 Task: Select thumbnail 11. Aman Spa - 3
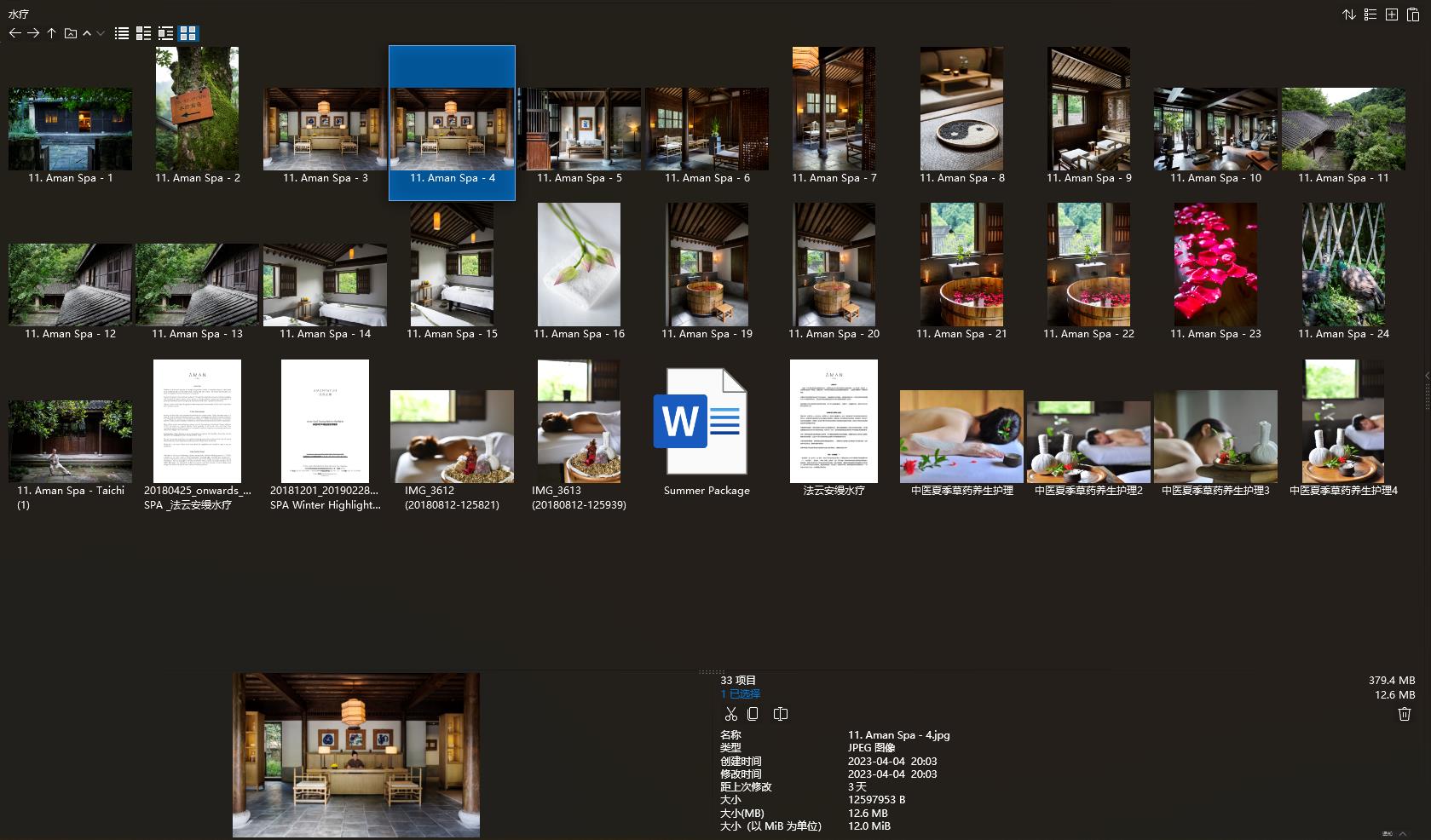[325, 129]
